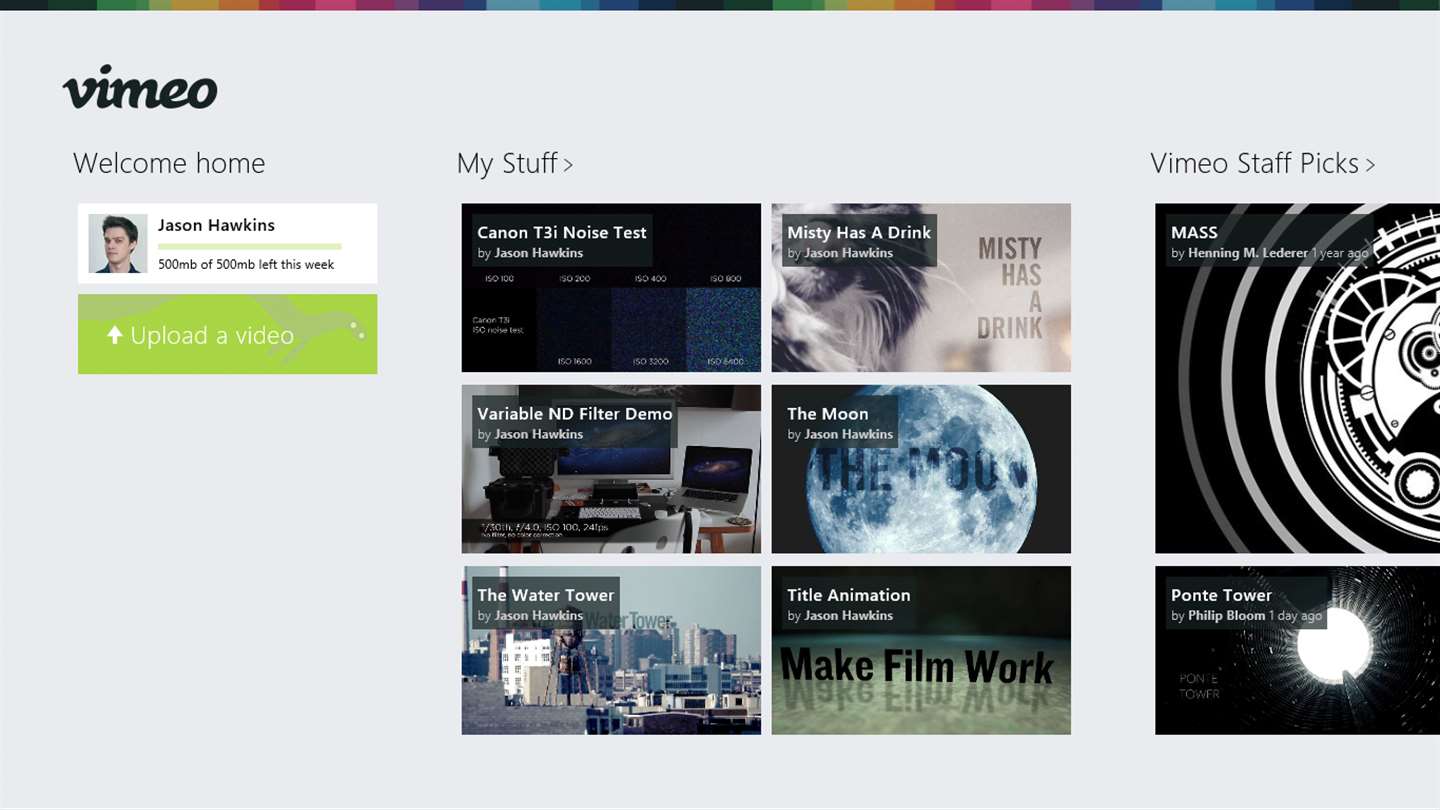Open Variable ND Filter Demo video
The width and height of the screenshot is (1440, 810).
pyautogui.click(x=611, y=469)
